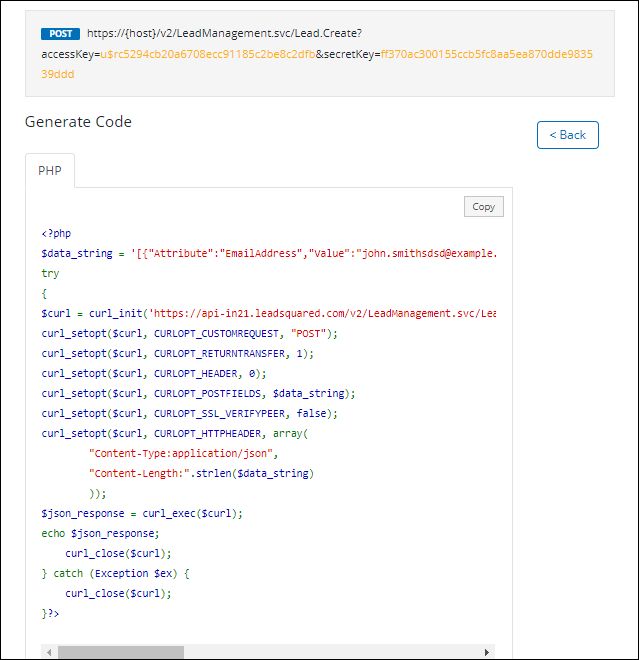Click the Generate Code heading
This screenshot has width=639, height=660.
click(x=78, y=122)
